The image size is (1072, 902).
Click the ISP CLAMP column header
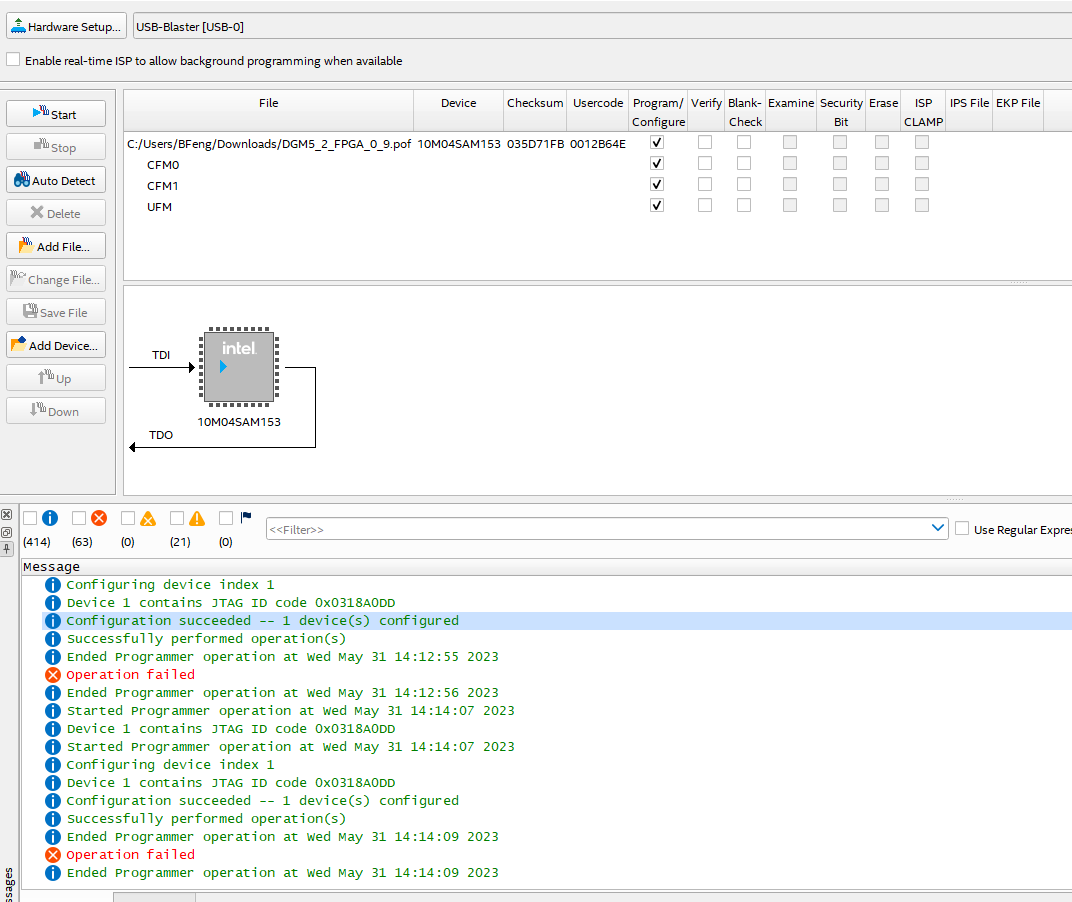(924, 112)
